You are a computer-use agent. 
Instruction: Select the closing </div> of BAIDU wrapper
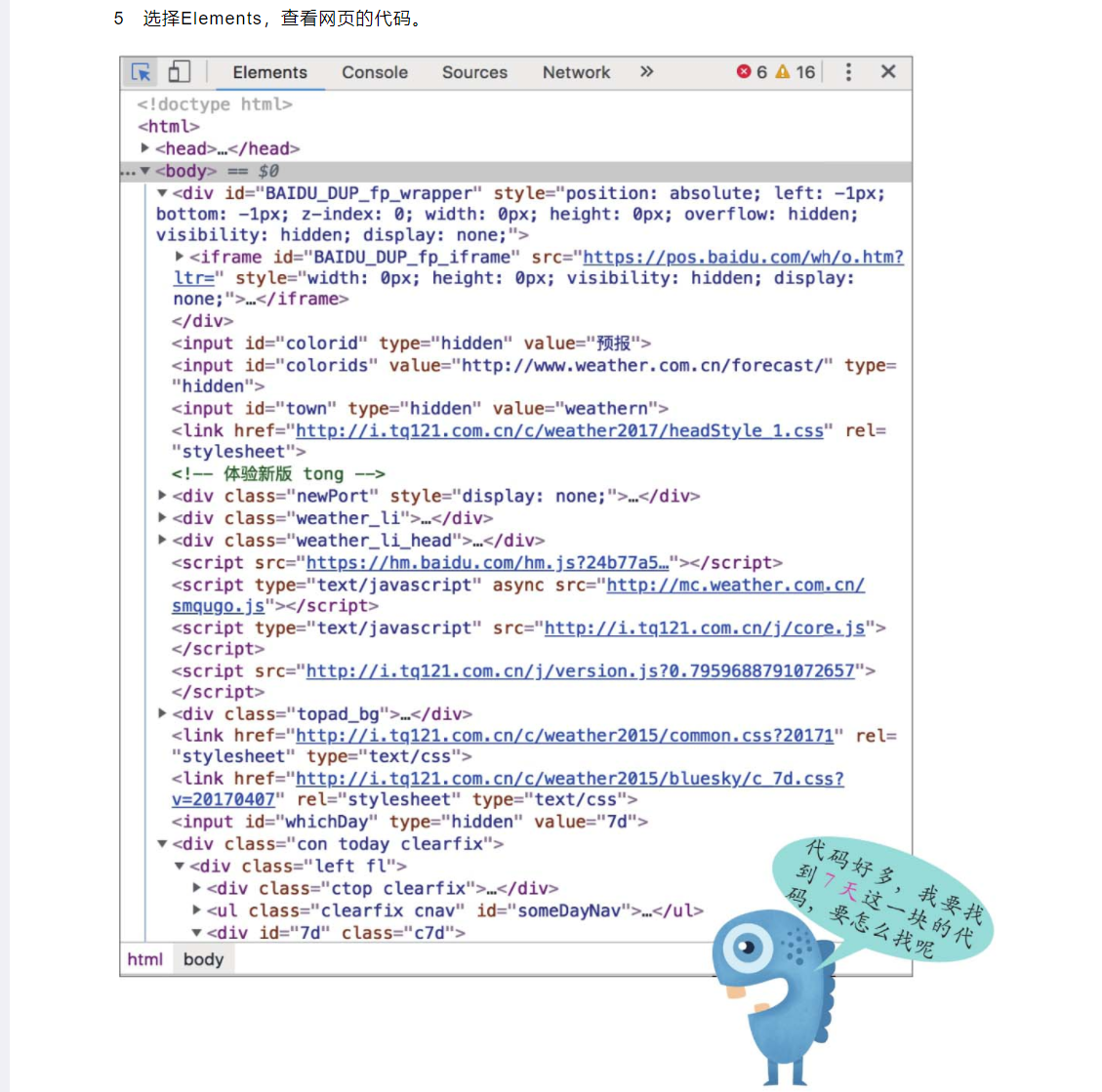(x=202, y=322)
